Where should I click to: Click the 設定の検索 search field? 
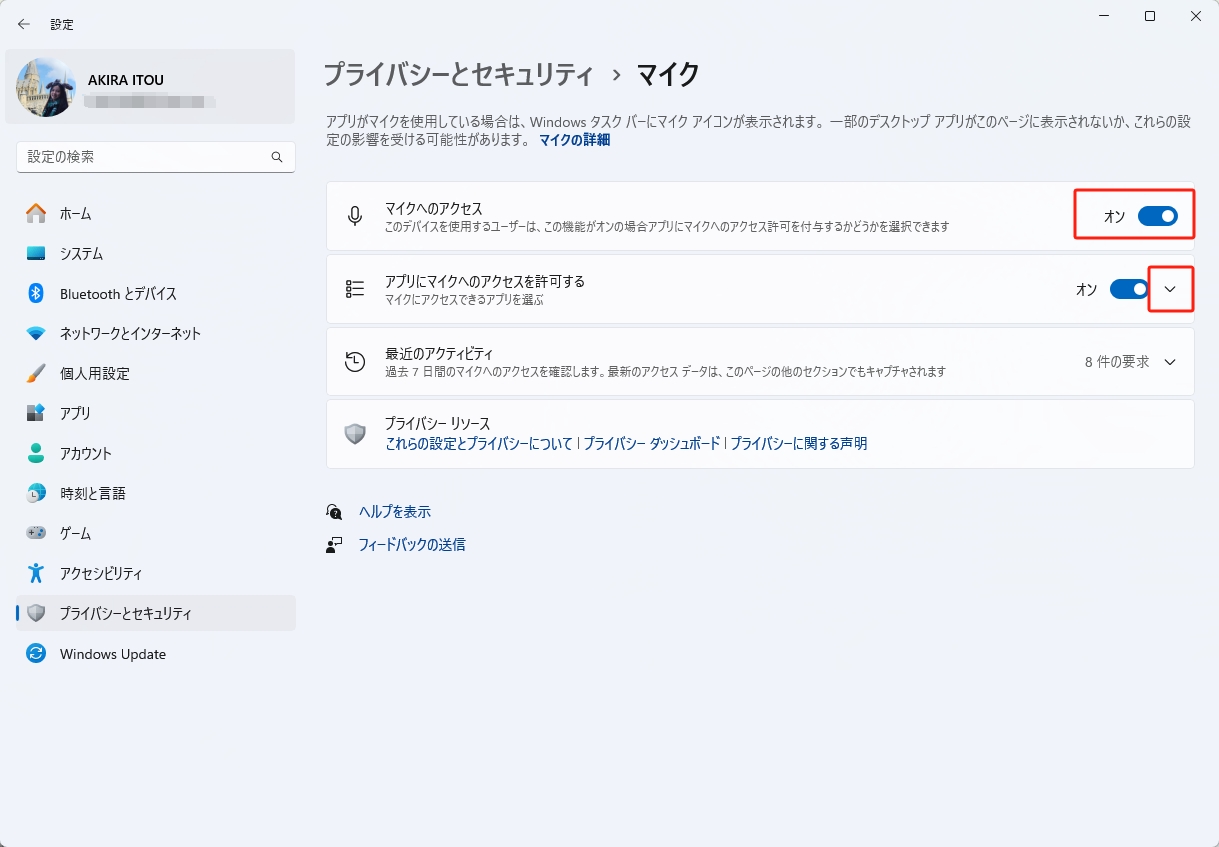tap(150, 157)
